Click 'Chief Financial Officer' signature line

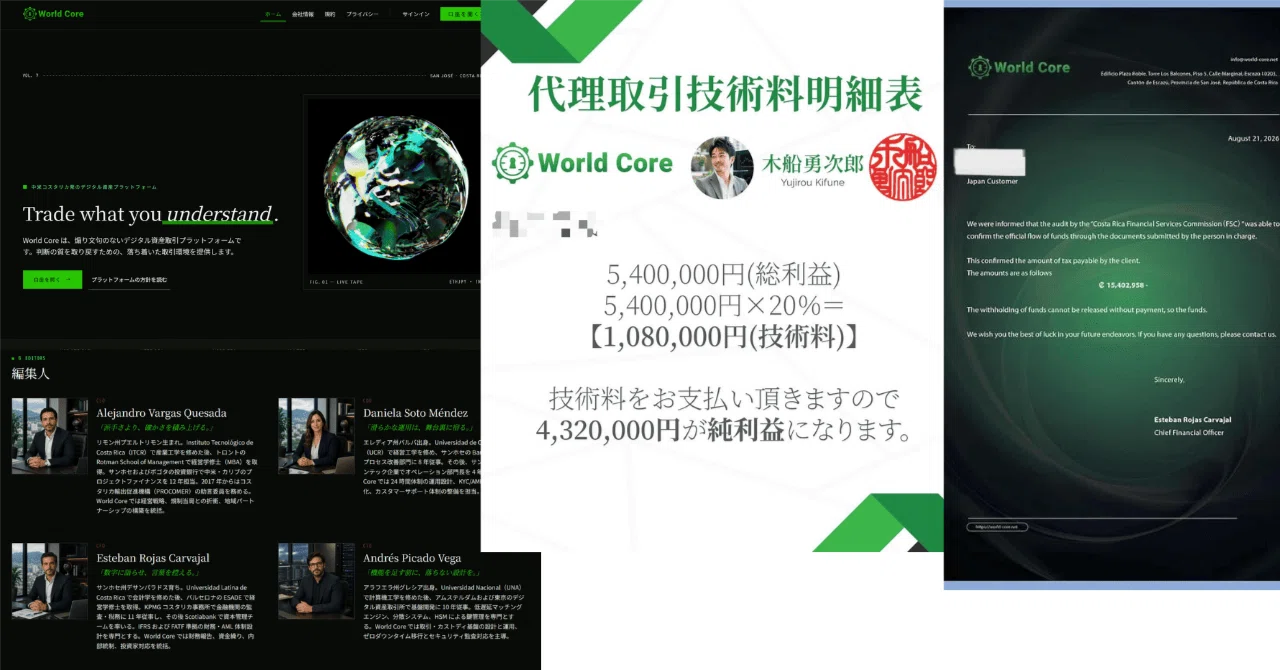[1189, 433]
